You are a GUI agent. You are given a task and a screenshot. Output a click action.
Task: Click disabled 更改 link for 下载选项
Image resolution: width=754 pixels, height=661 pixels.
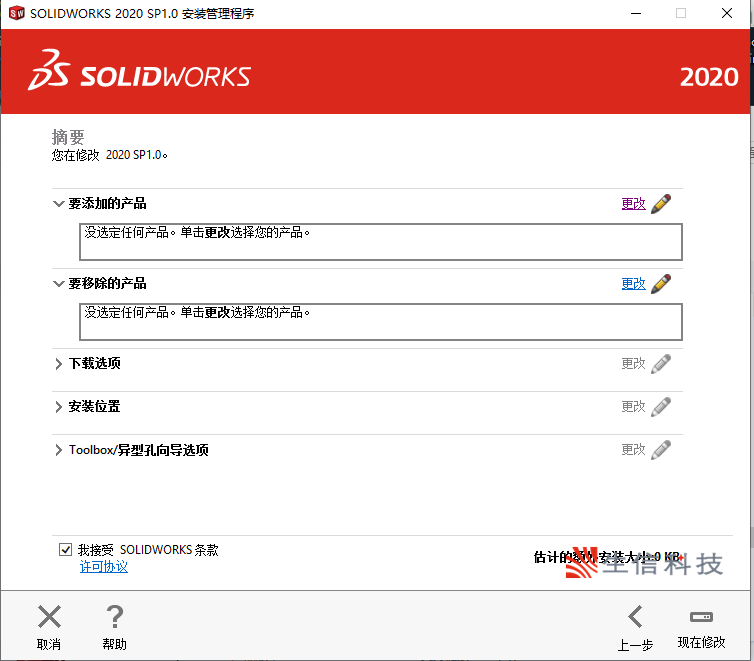633,363
